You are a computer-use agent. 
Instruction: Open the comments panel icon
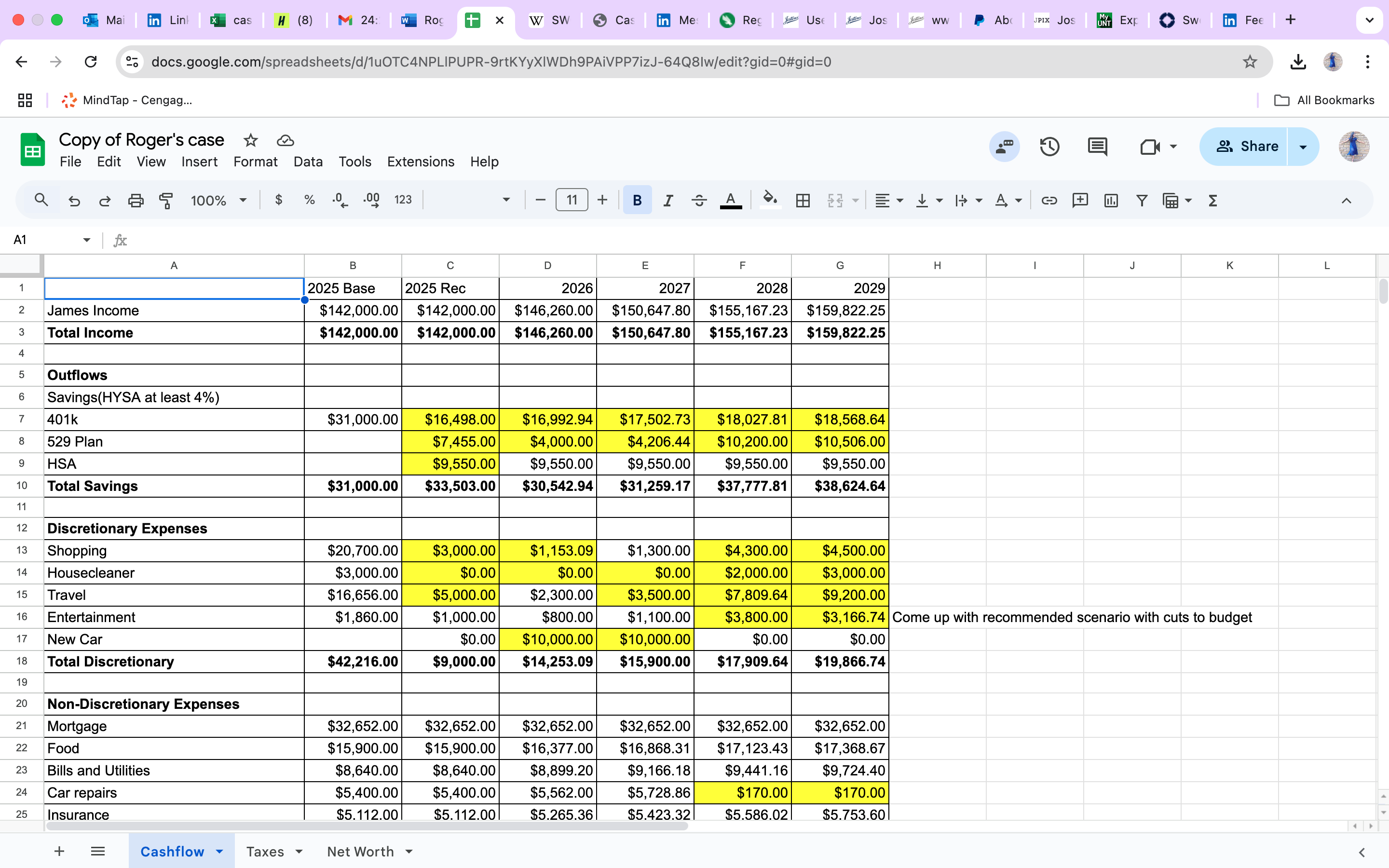1097,147
